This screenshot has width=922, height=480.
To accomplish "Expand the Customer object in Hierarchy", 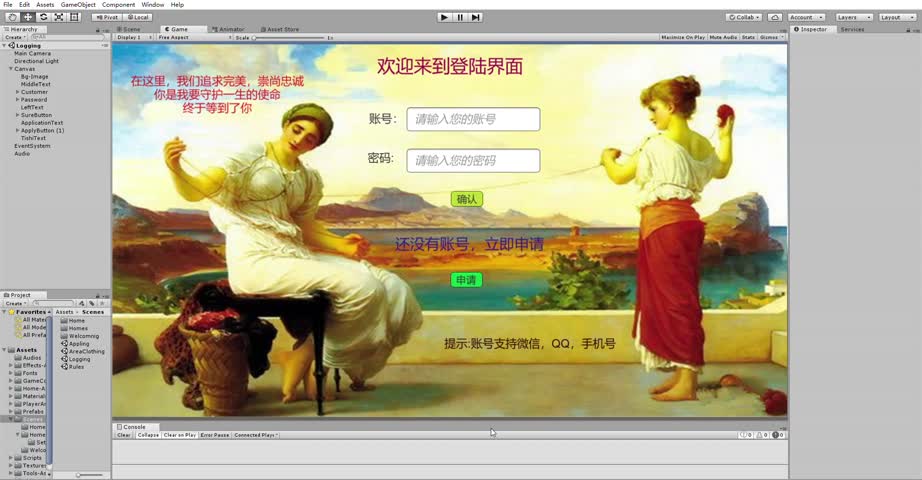I will 17,92.
